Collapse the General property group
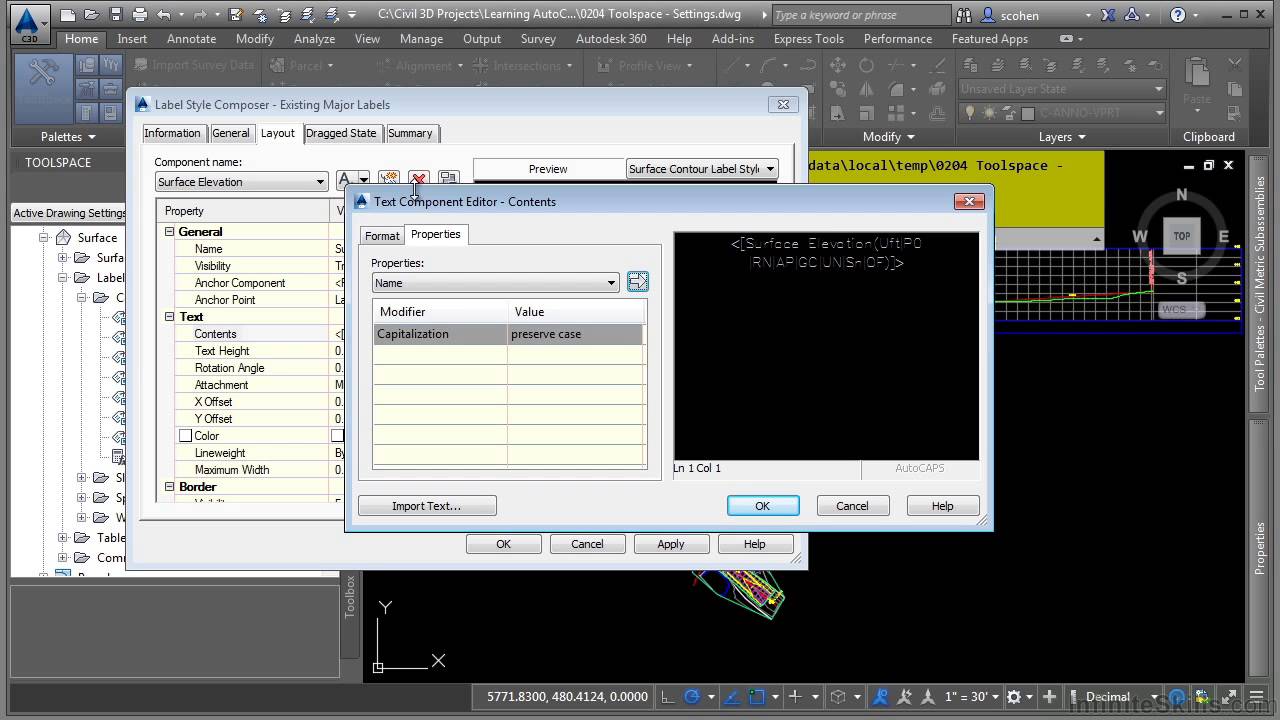 coord(170,232)
